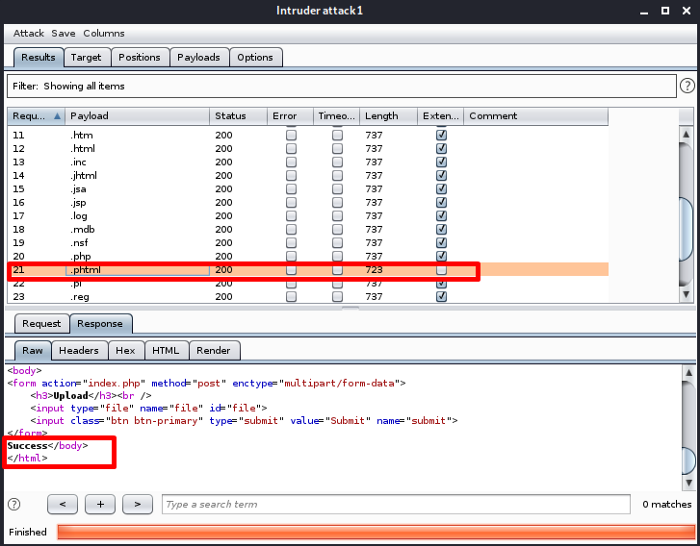Response pane scrollbar down arrow
The height and width of the screenshot is (546, 700).
pos(688,483)
